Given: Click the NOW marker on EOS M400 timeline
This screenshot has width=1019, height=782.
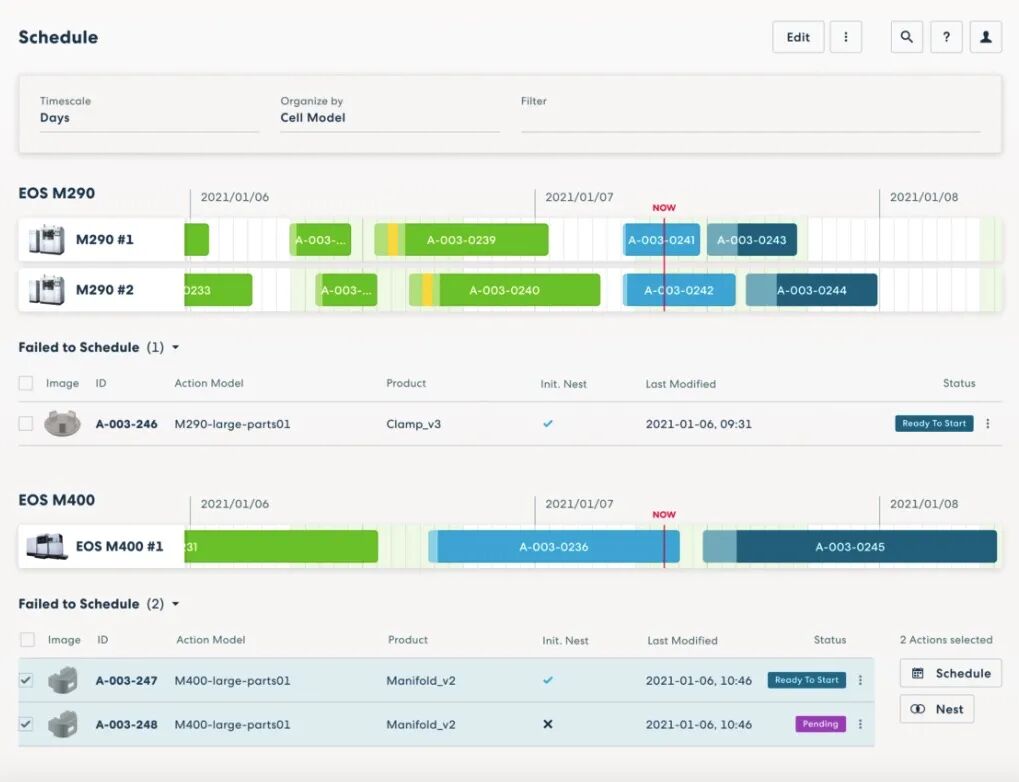Looking at the screenshot, I should 664,514.
